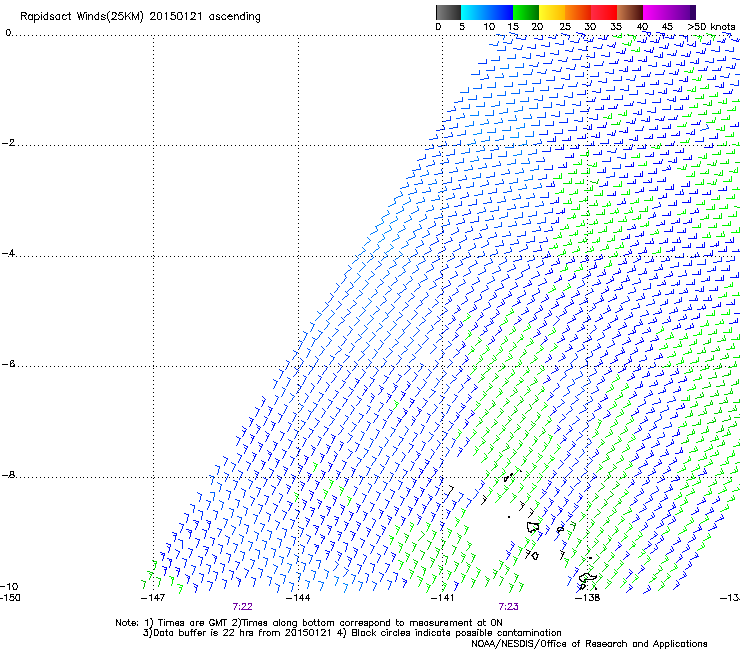Screen dimensions: 740x650
Task: Click the green 15–20 knots legend segment
Action: pyautogui.click(x=526, y=12)
